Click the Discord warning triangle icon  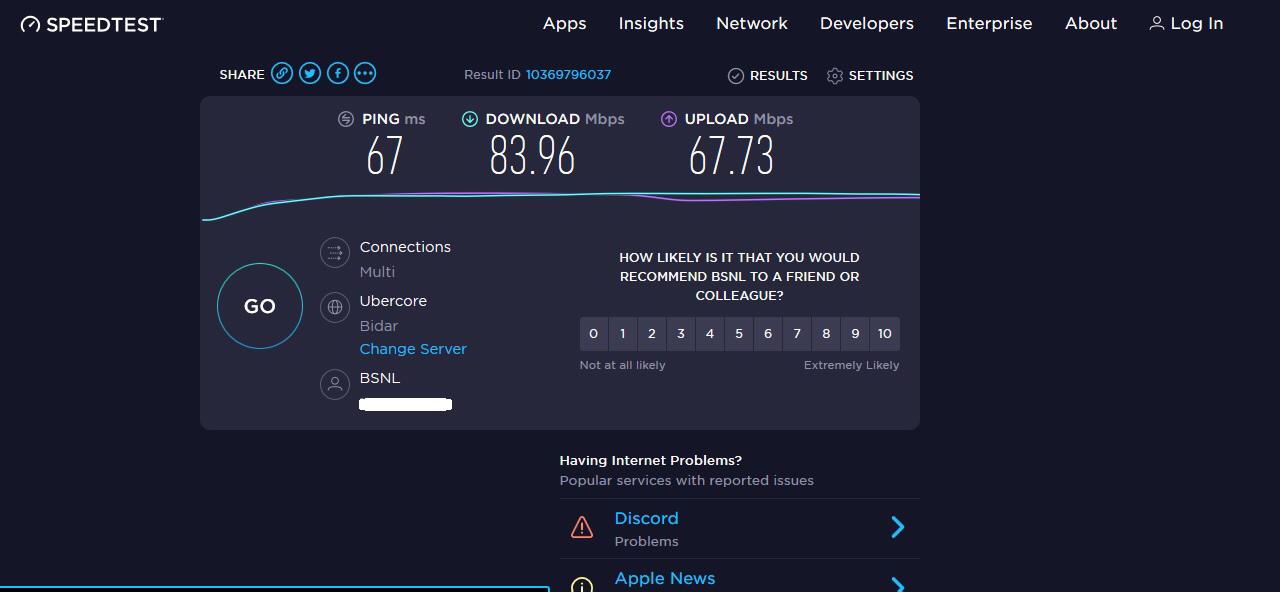pos(582,527)
